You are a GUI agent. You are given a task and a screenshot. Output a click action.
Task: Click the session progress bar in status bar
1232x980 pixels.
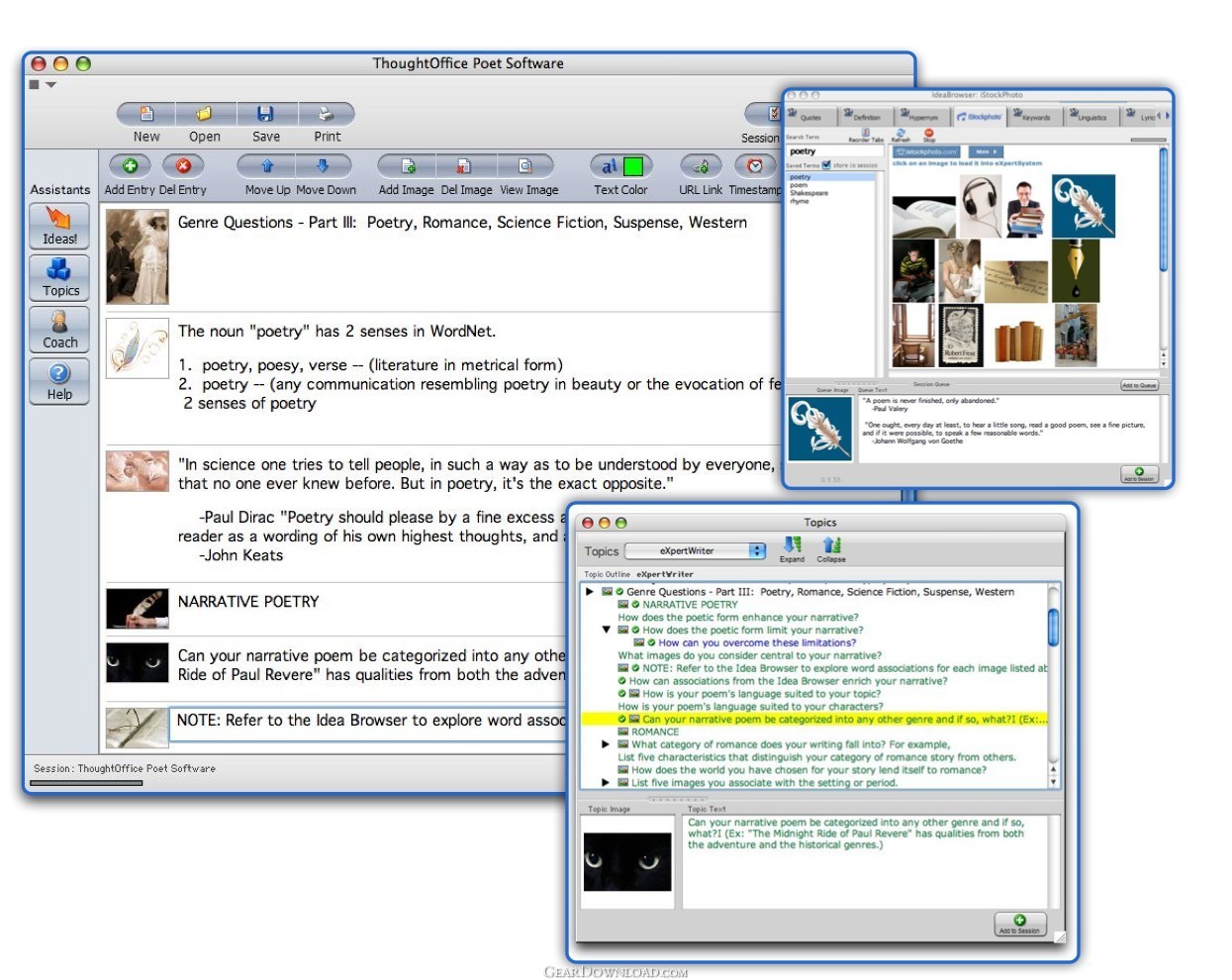point(86,783)
